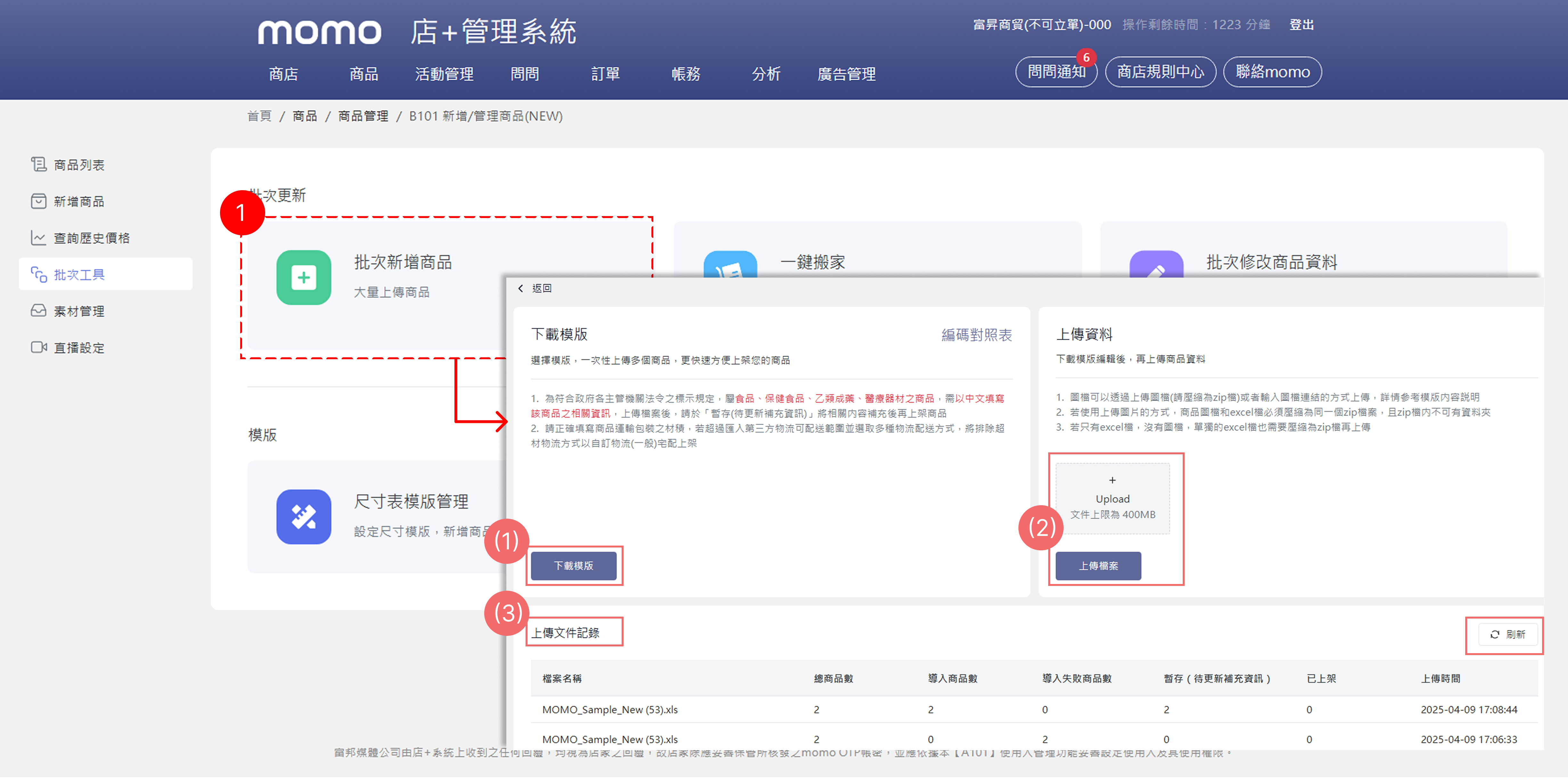
Task: Open the 商品 top menu
Action: 363,74
